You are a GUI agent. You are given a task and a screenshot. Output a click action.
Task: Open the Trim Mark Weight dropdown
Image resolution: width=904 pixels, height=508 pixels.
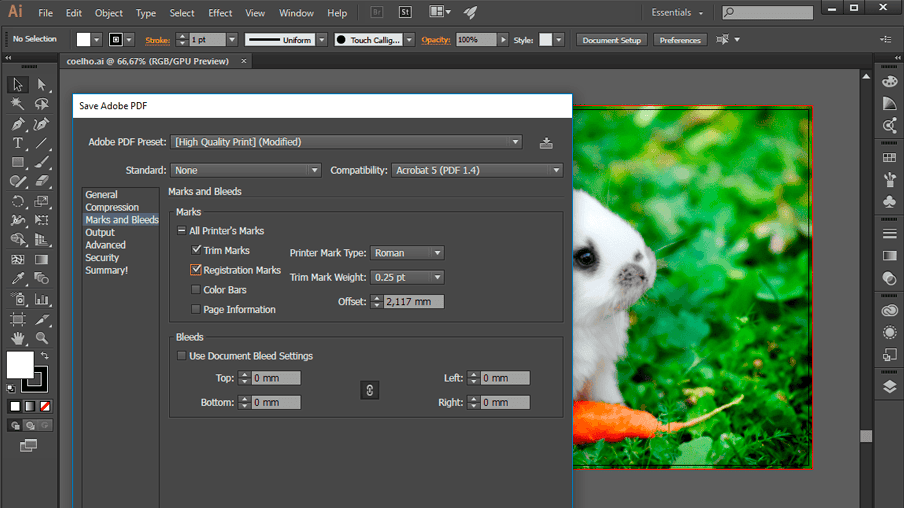[406, 277]
